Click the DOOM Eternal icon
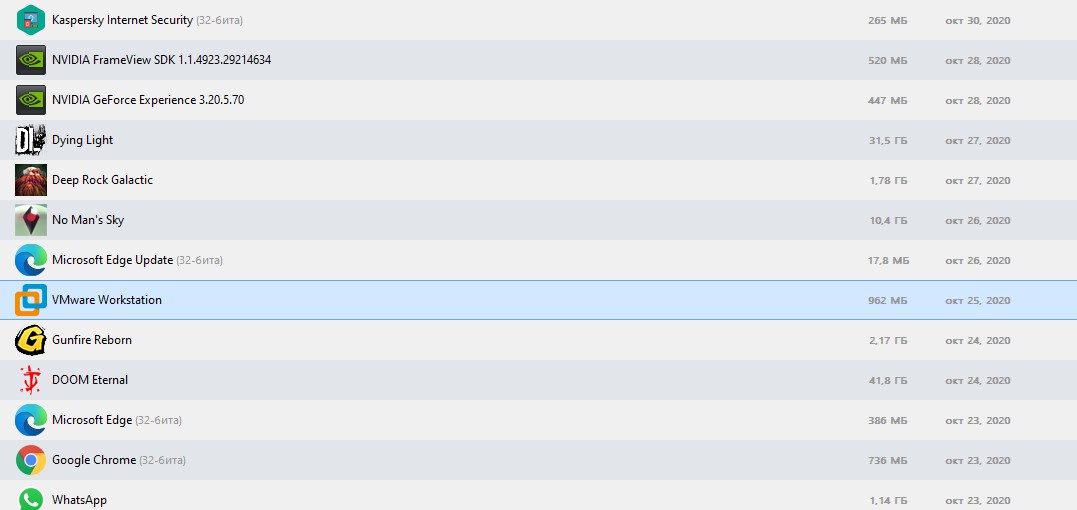 click(x=31, y=380)
